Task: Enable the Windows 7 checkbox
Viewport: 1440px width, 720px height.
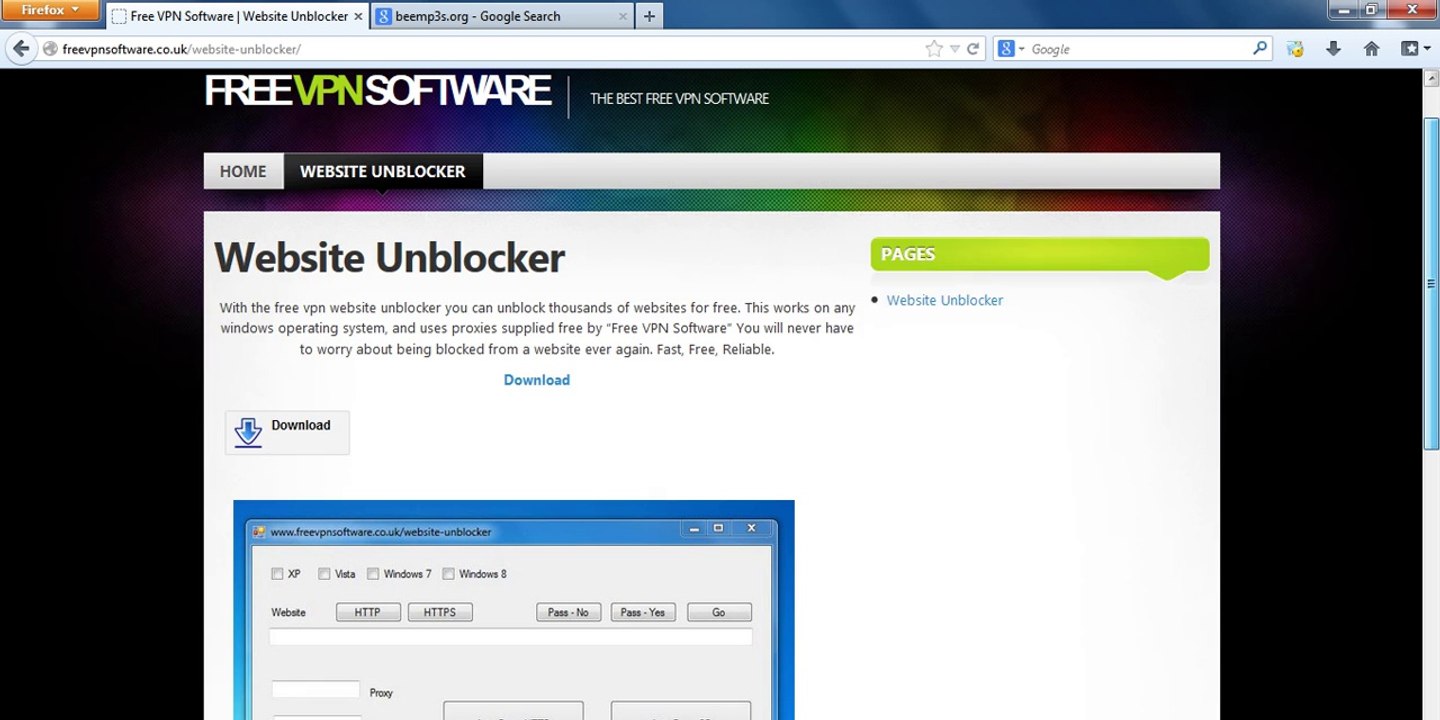Action: (373, 574)
